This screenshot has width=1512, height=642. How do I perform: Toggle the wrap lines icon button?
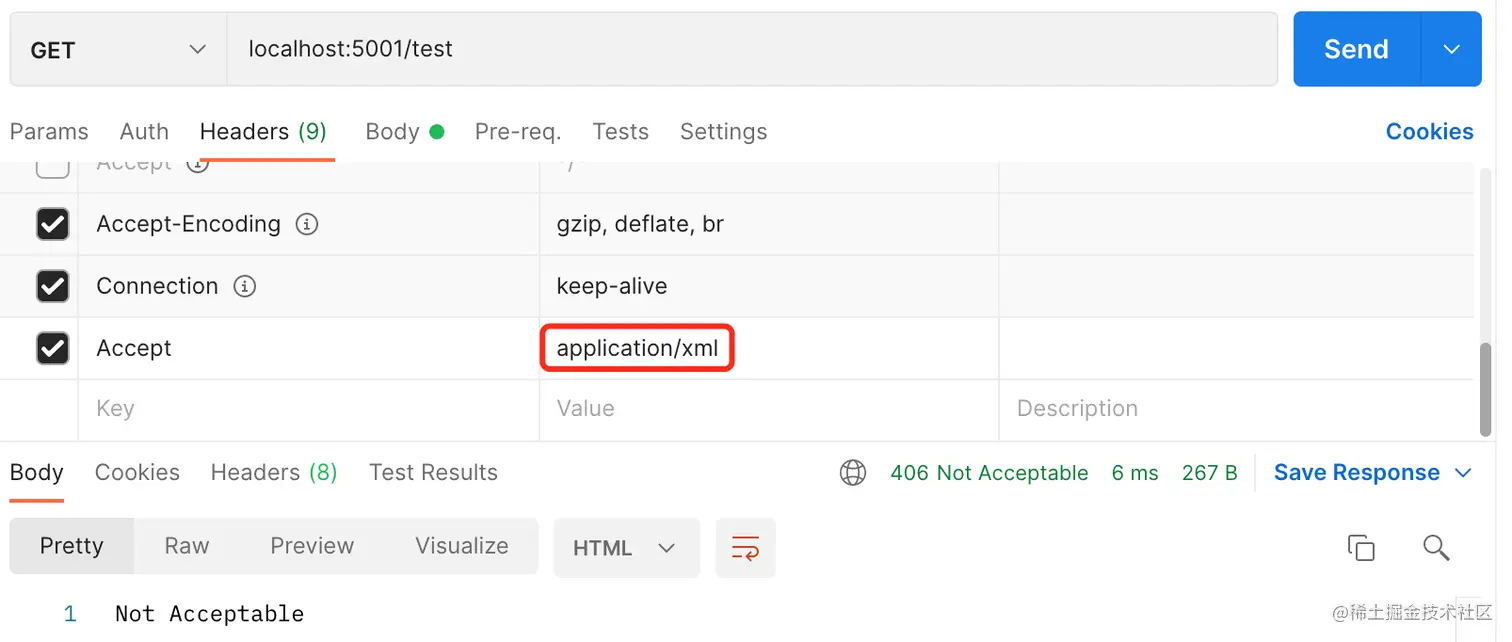tap(745, 547)
